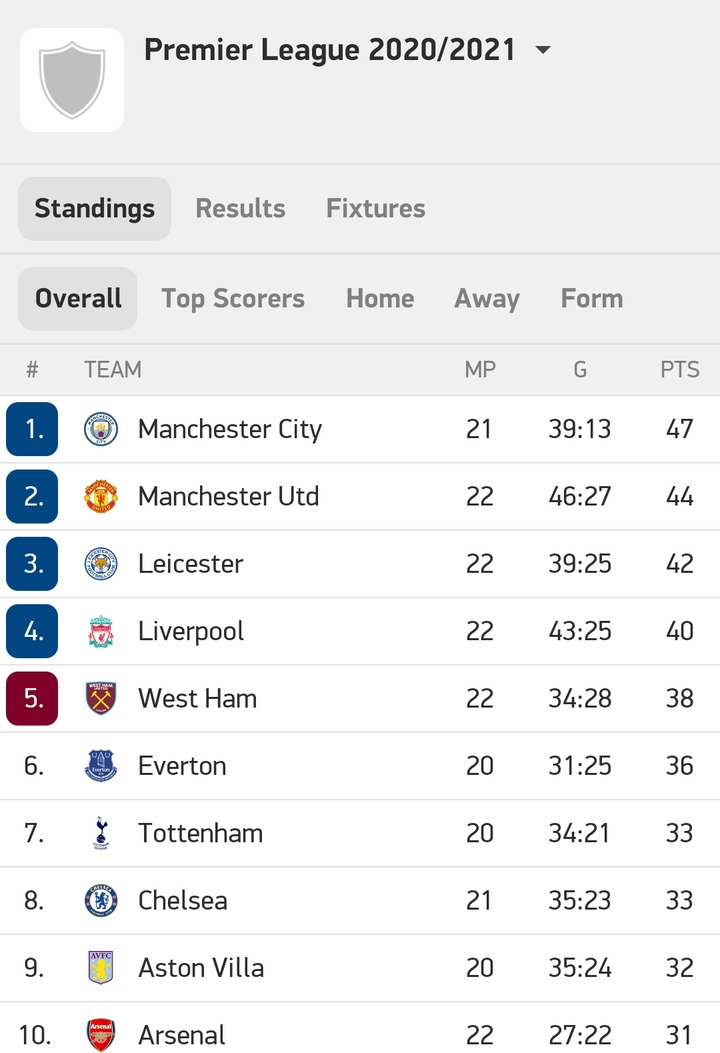The height and width of the screenshot is (1053, 720).
Task: Select the Home standings tab
Action: (380, 299)
